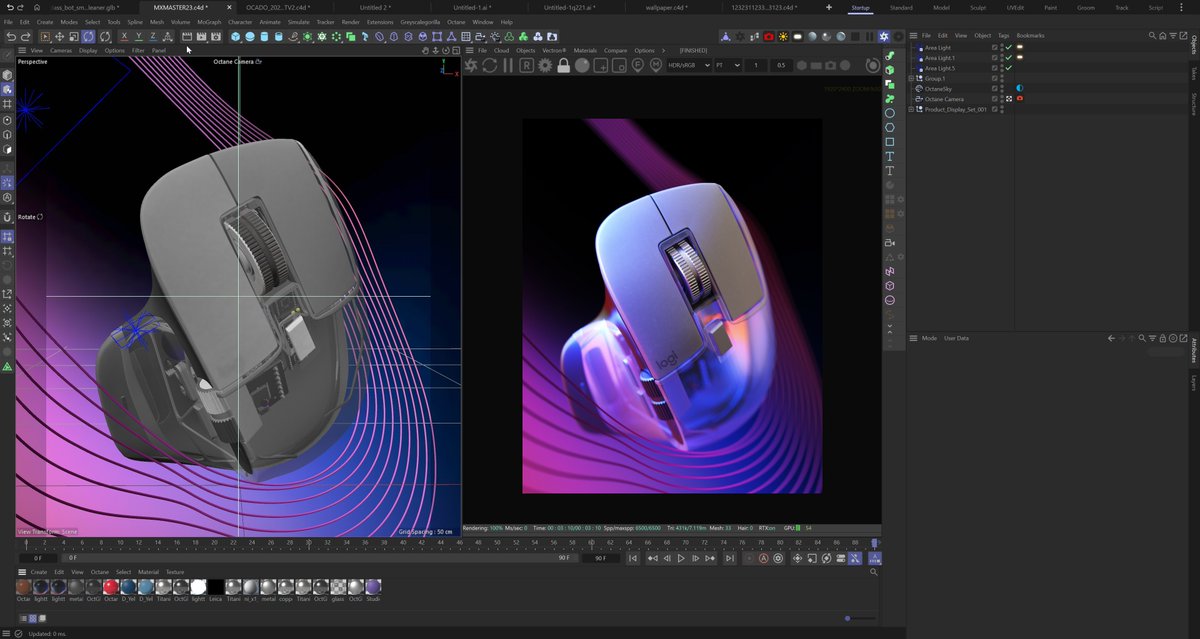This screenshot has height=639, width=1200.
Task: Open the Takes side tab
Action: pos(1194,74)
